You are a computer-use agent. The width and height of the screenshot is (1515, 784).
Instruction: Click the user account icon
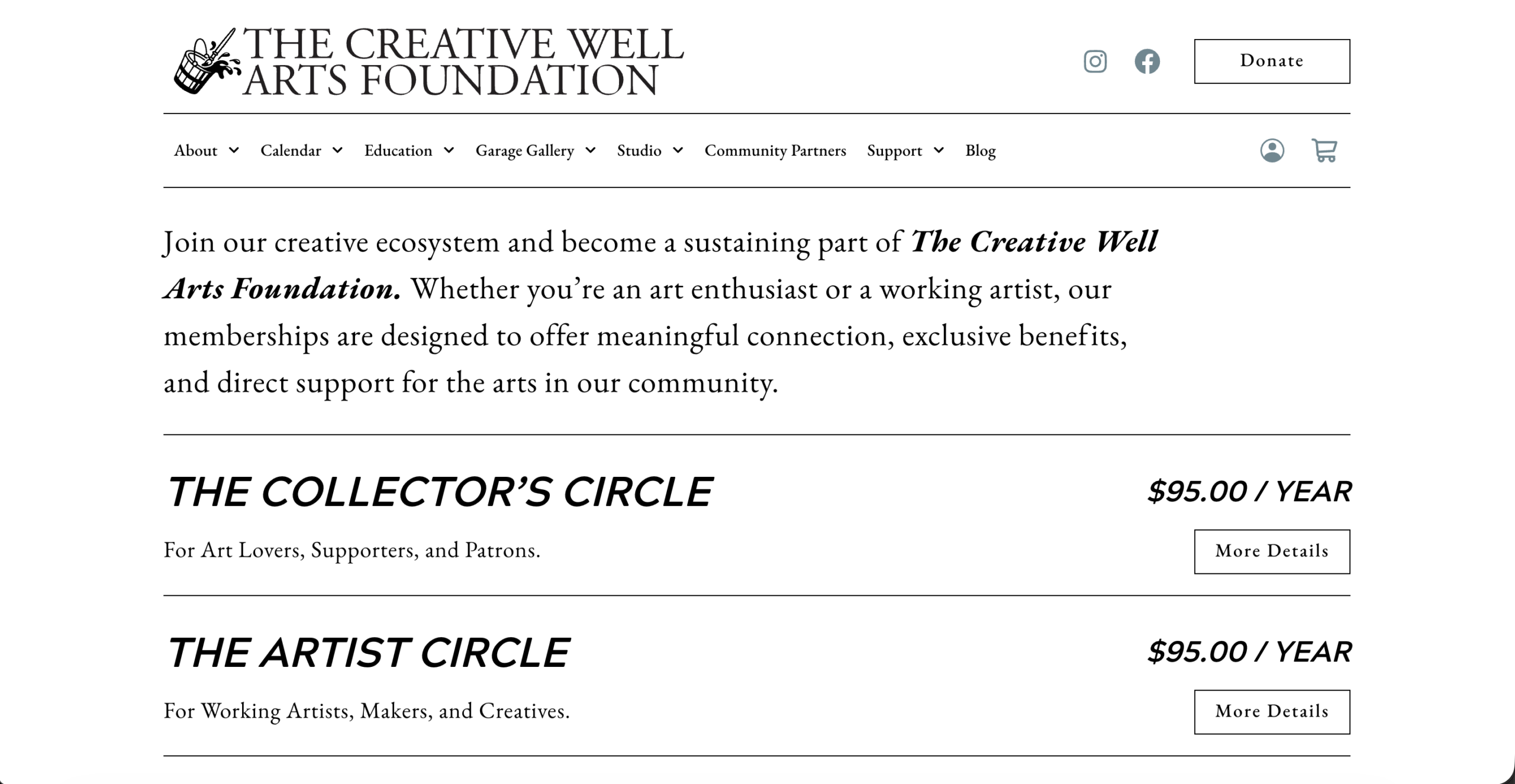(1272, 151)
